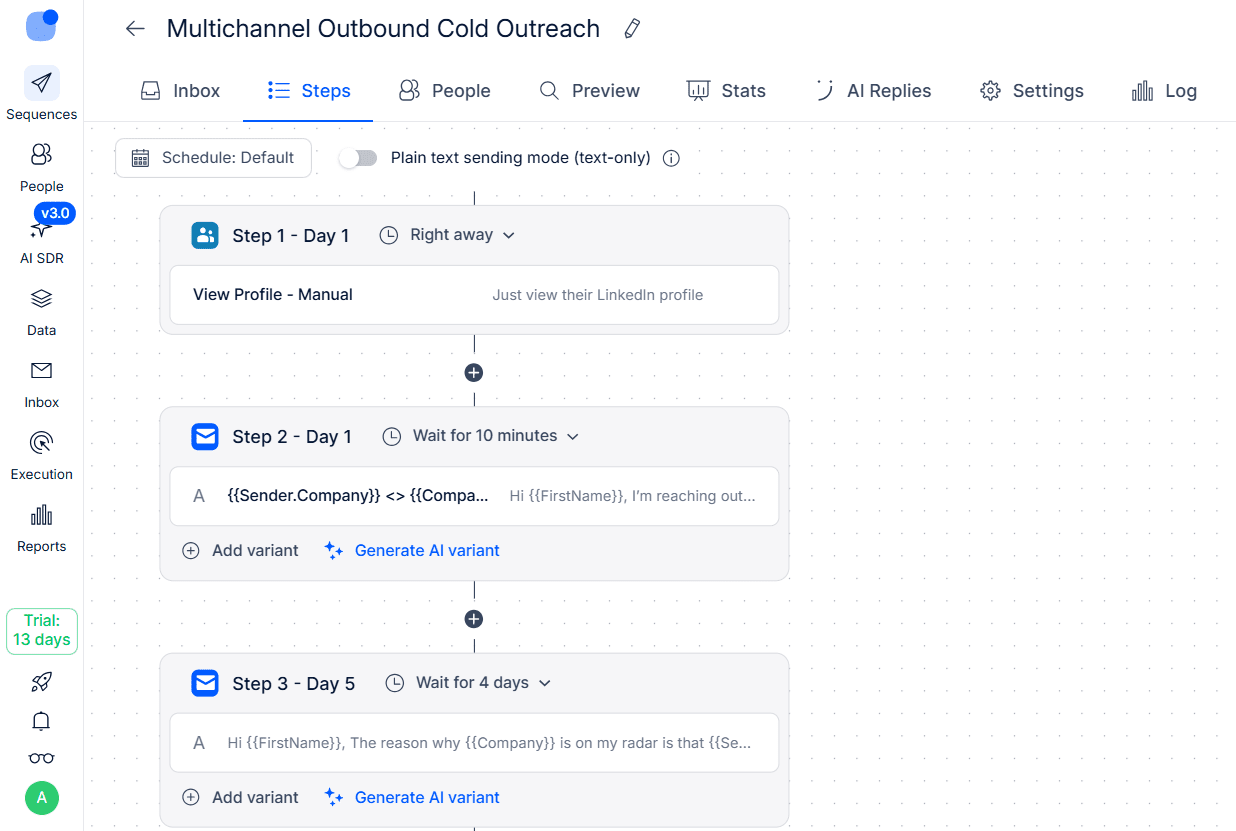Toggle Plain text sending mode switch

(358, 158)
